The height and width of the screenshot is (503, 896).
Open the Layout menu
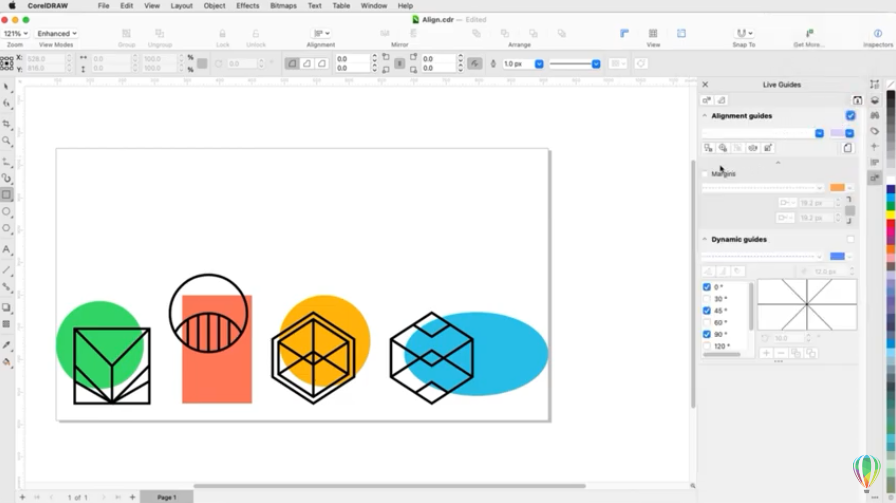pyautogui.click(x=181, y=6)
